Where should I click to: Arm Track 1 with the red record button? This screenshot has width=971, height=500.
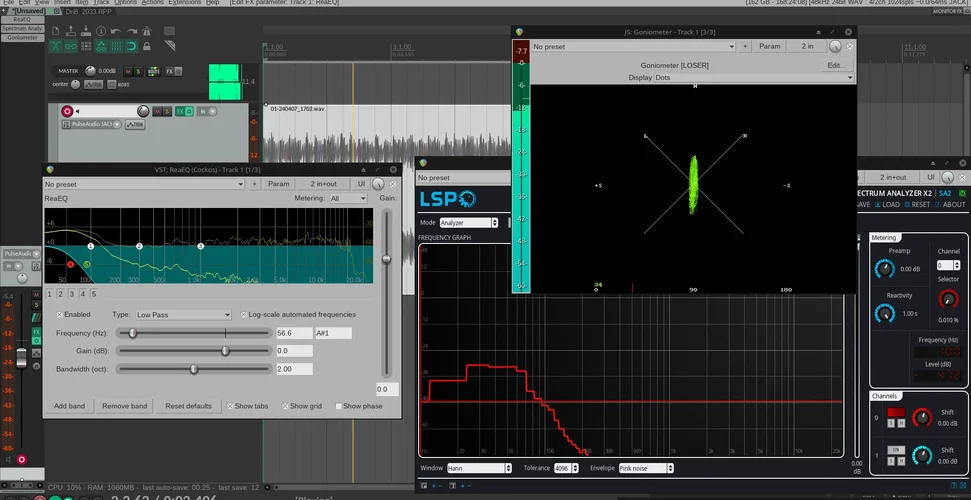[67, 111]
